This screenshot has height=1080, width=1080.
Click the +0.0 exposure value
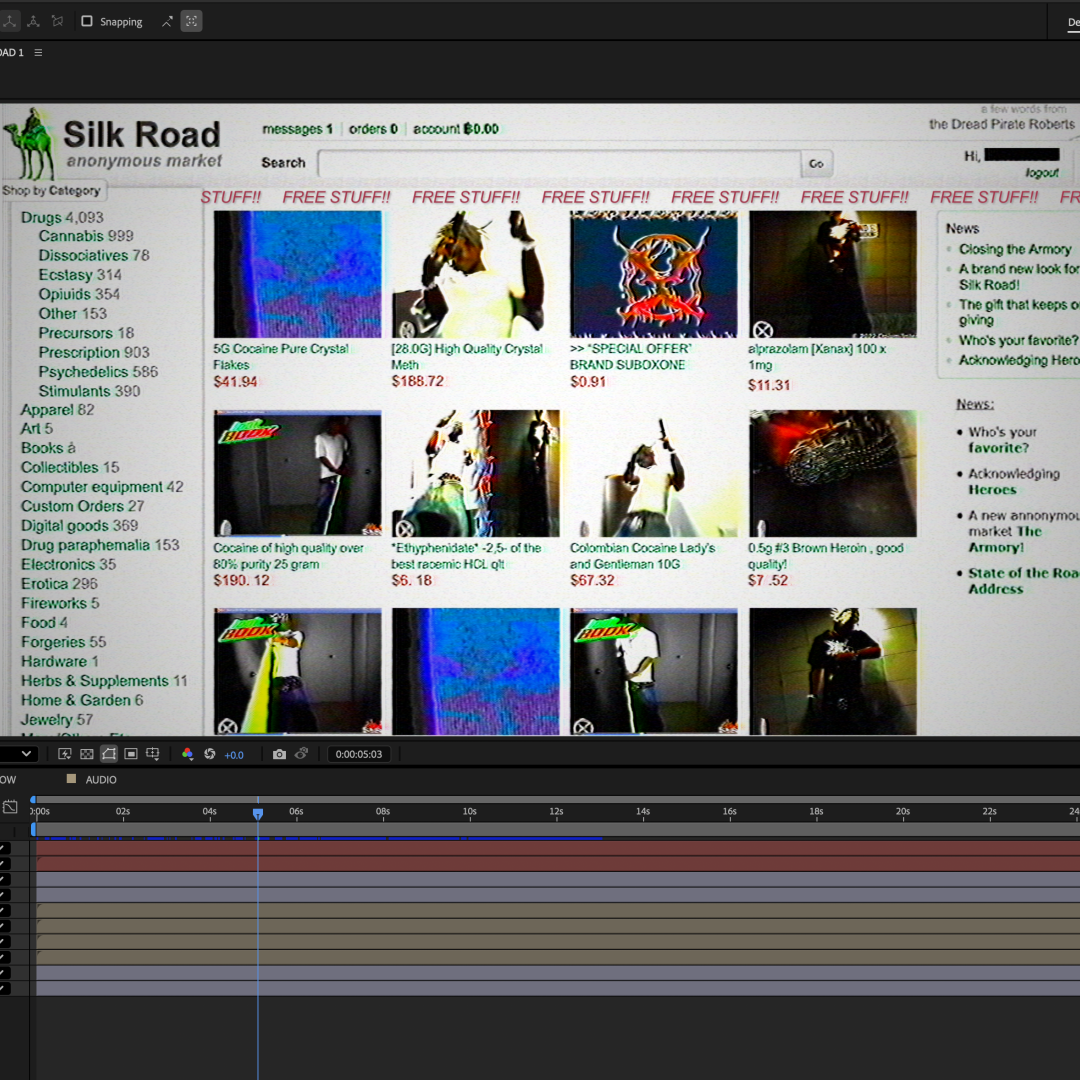pyautogui.click(x=234, y=755)
